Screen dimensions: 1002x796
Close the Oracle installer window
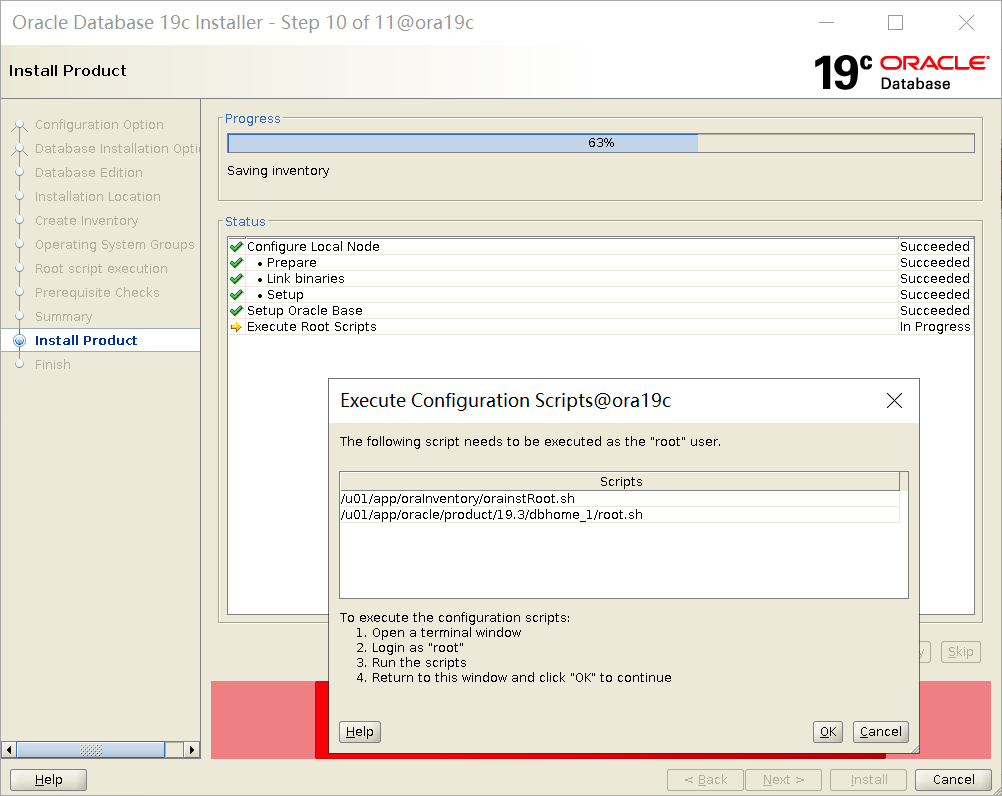point(966,22)
